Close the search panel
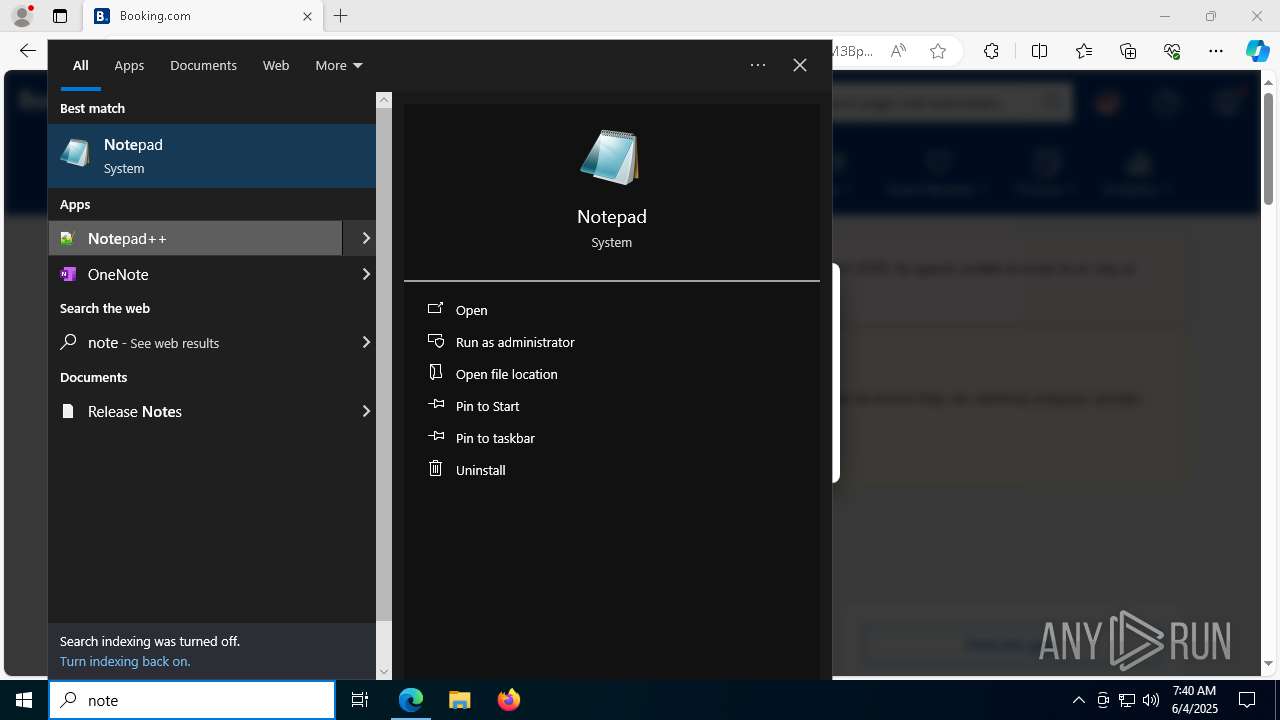 pos(800,65)
